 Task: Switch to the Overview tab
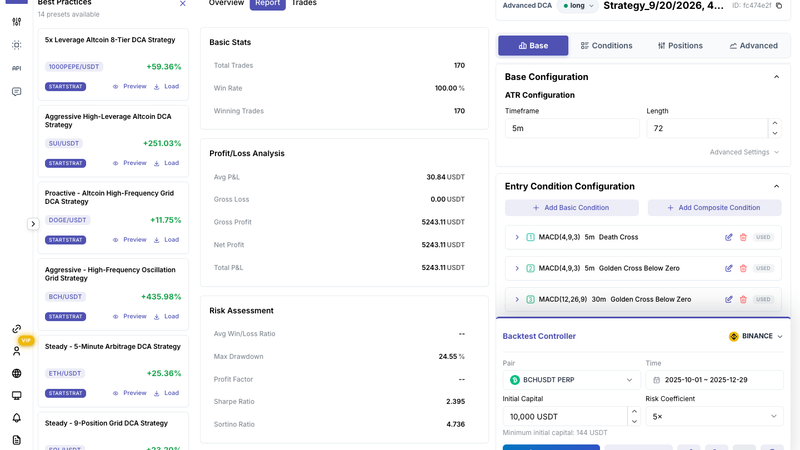pyautogui.click(x=226, y=4)
